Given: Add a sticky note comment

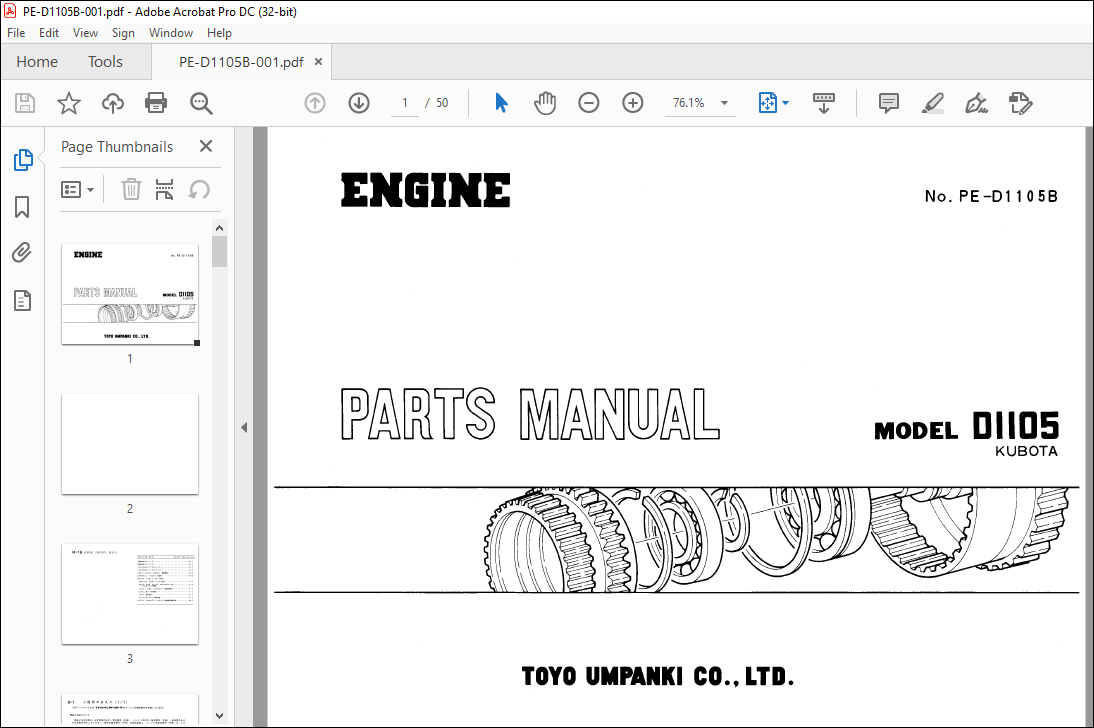Looking at the screenshot, I should (888, 103).
